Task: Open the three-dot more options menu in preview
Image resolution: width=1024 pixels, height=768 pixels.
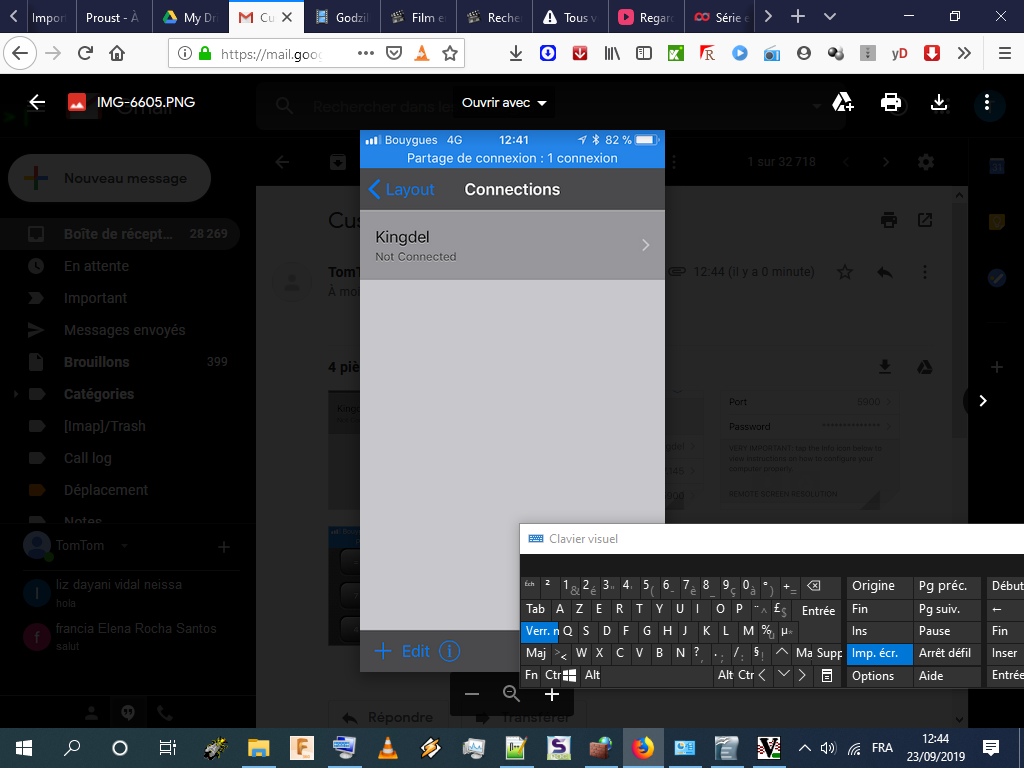Action: [987, 102]
